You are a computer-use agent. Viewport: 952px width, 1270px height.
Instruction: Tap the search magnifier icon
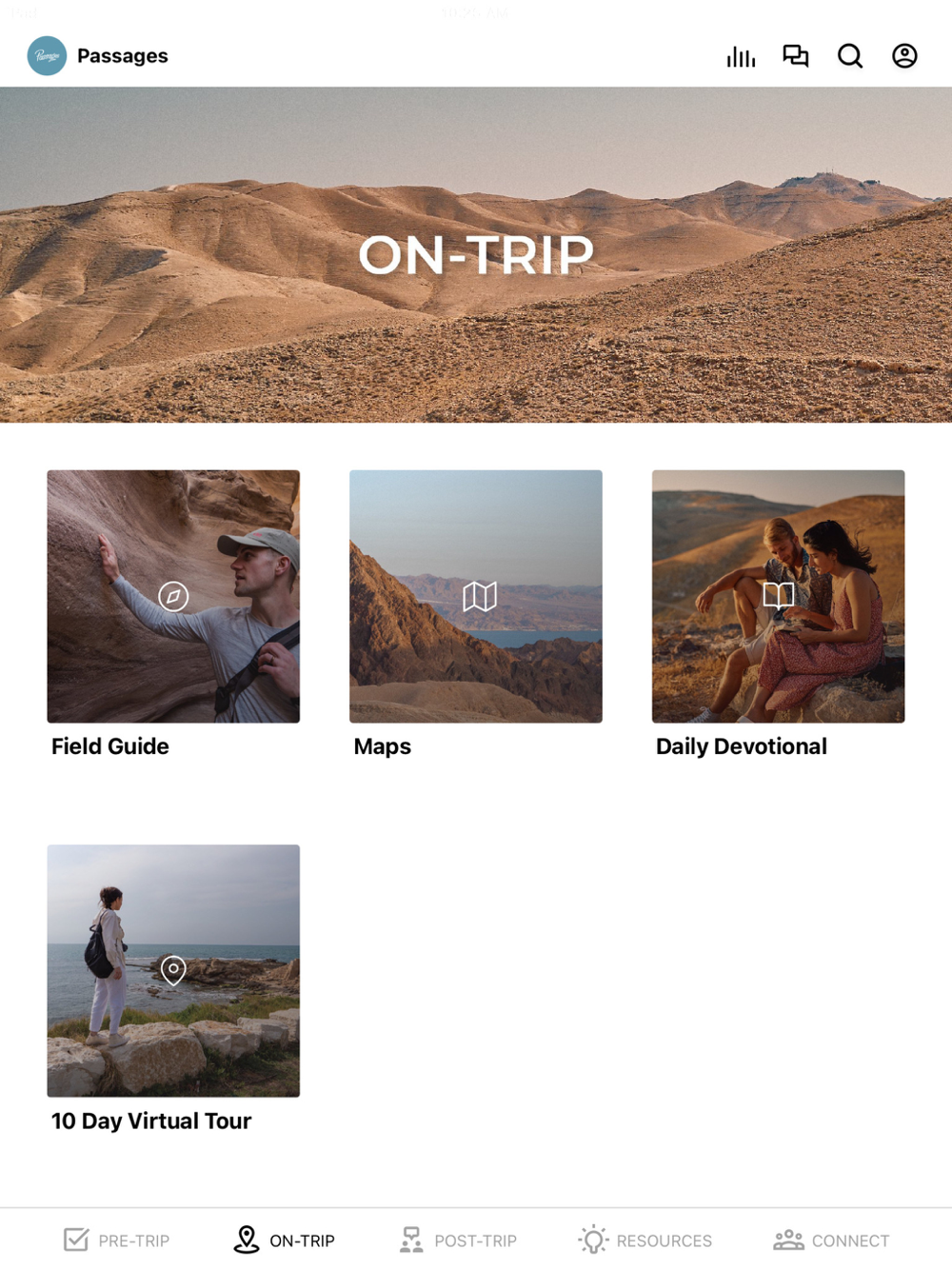pyautogui.click(x=850, y=56)
